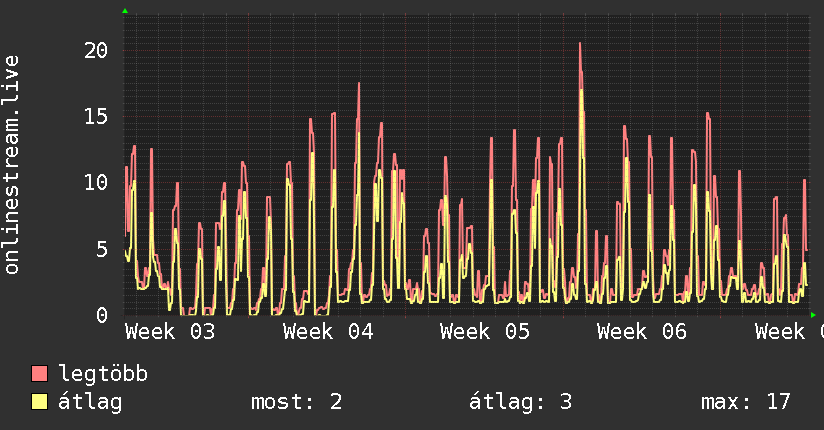This screenshot has width=824, height=430.
Task: Click the pink legtöbb legend color swatch
Action: click(x=39, y=373)
